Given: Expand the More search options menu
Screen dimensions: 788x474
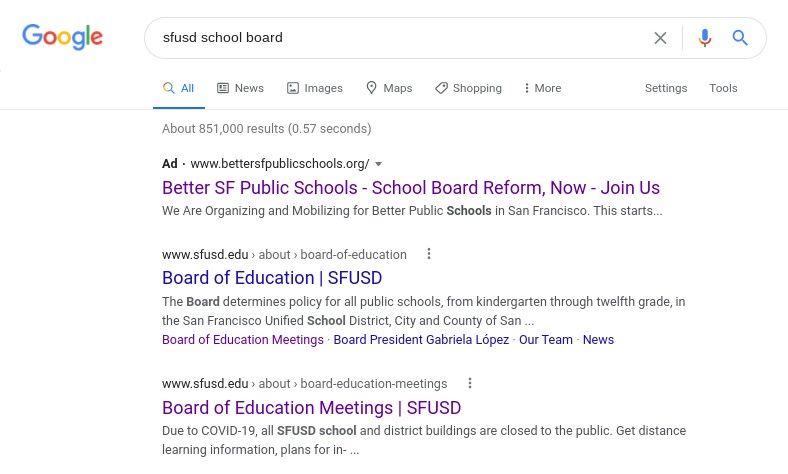Looking at the screenshot, I should [x=542, y=88].
